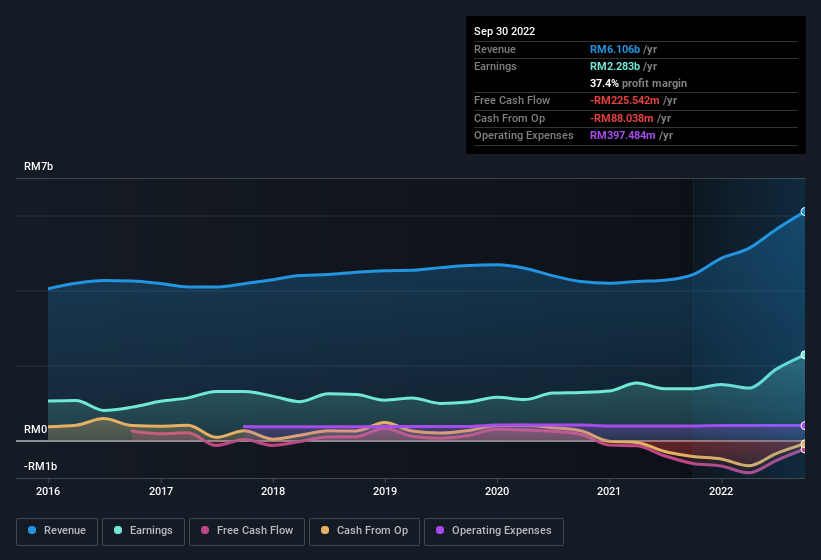The height and width of the screenshot is (560, 821).
Task: Click the Sep 30 2022 tooltip header
Action: point(505,31)
